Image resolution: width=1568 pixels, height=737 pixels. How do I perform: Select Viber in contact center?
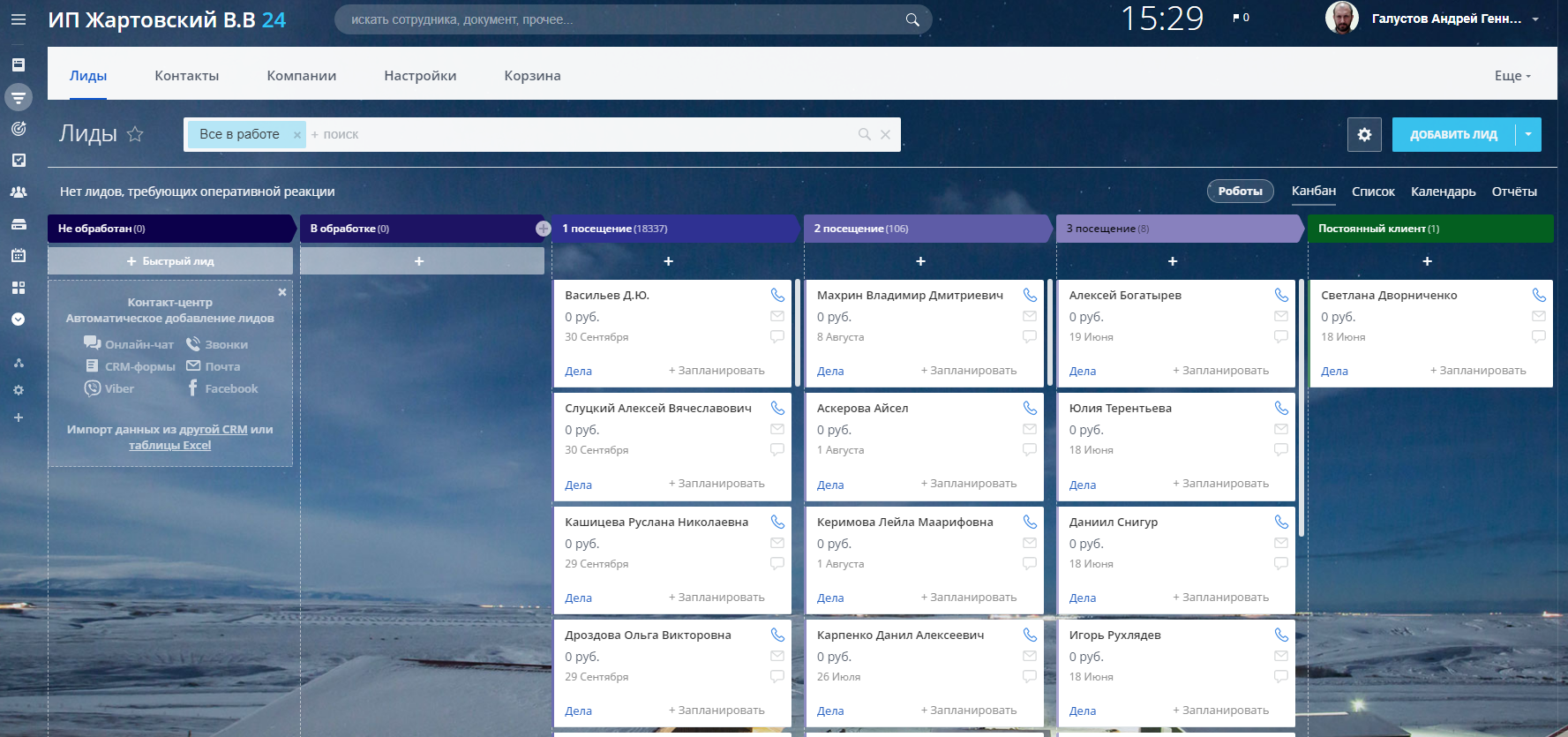pyautogui.click(x=109, y=388)
